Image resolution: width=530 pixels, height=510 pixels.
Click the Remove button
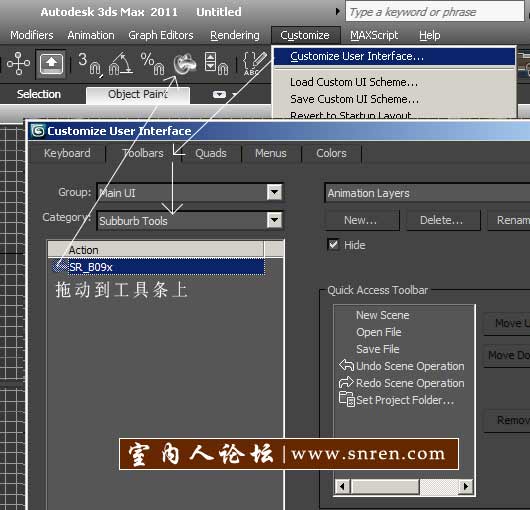pyautogui.click(x=507, y=420)
